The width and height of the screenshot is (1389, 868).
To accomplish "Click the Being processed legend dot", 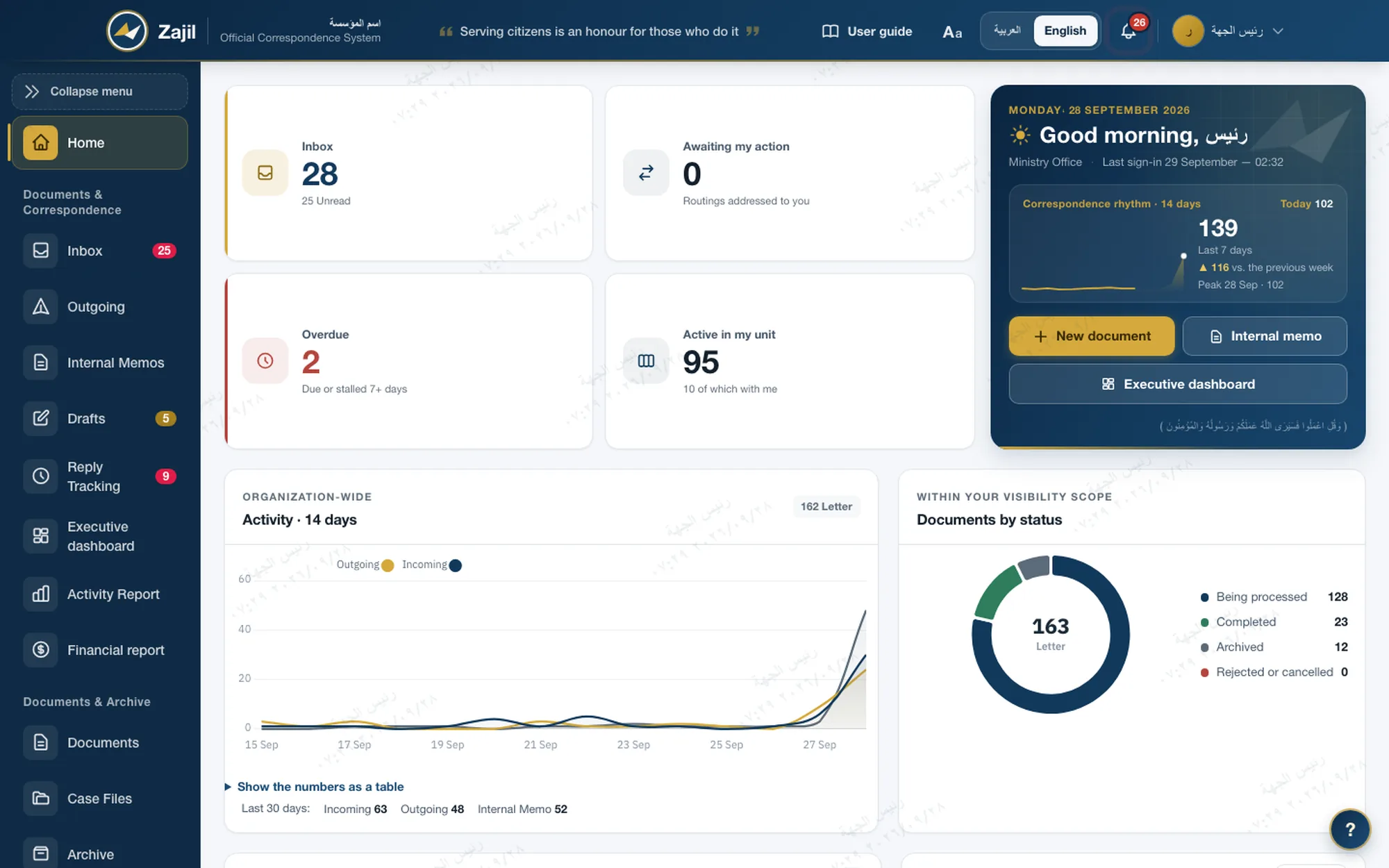I will point(1204,597).
